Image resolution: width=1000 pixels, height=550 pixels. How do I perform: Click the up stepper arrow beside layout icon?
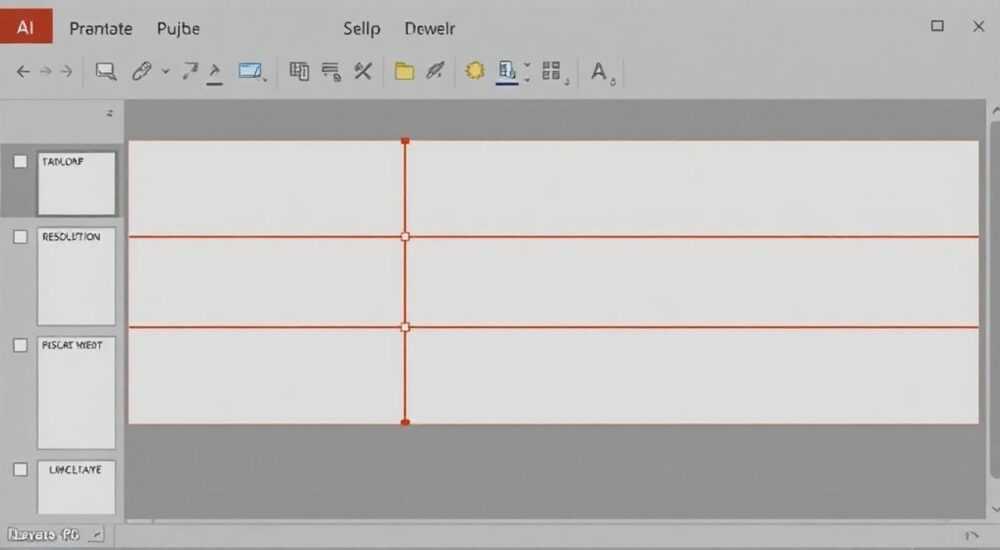tap(527, 65)
